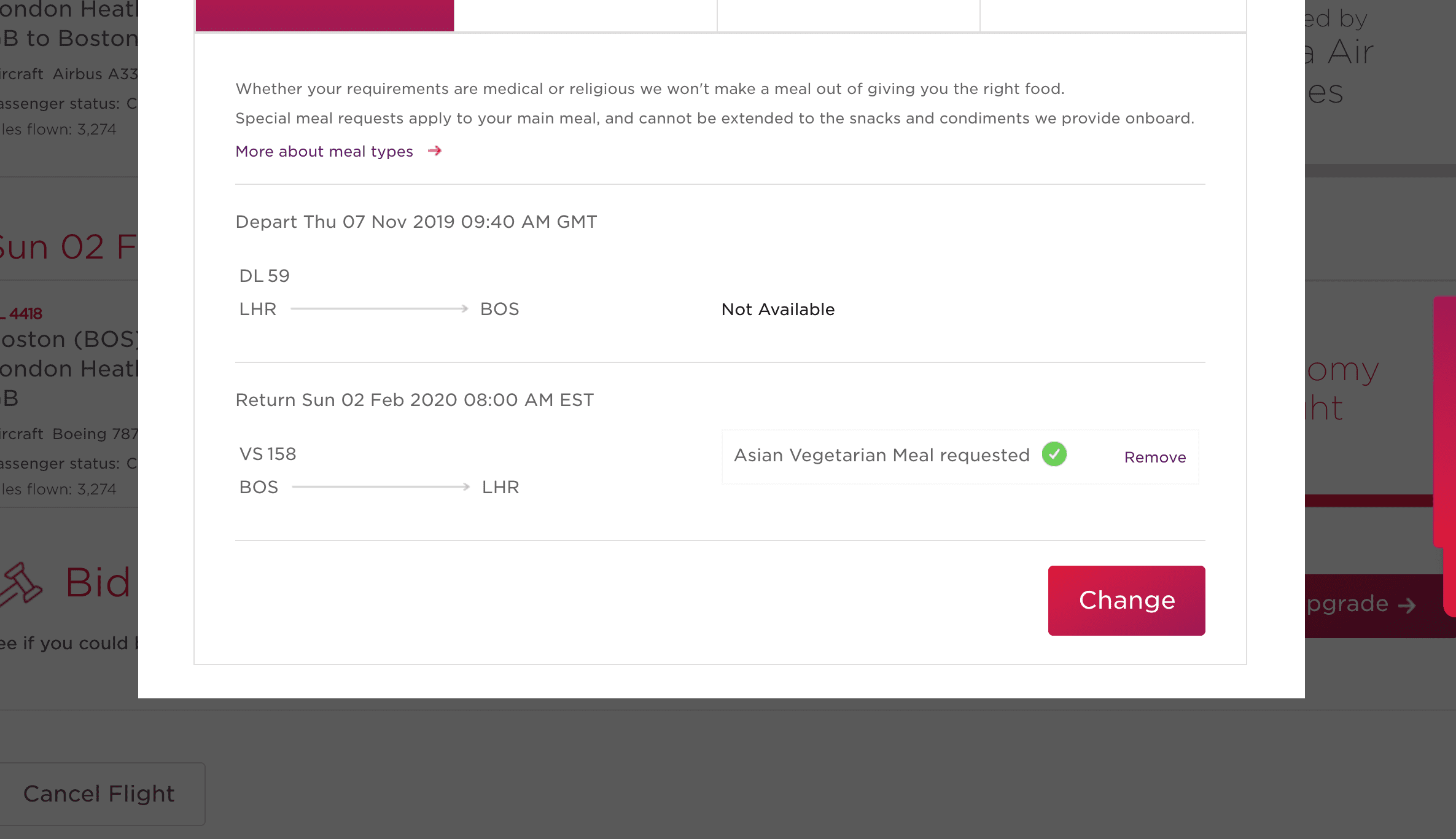Click the VS 158 flight number
Screen dimensions: 1456x839
[x=268, y=454]
